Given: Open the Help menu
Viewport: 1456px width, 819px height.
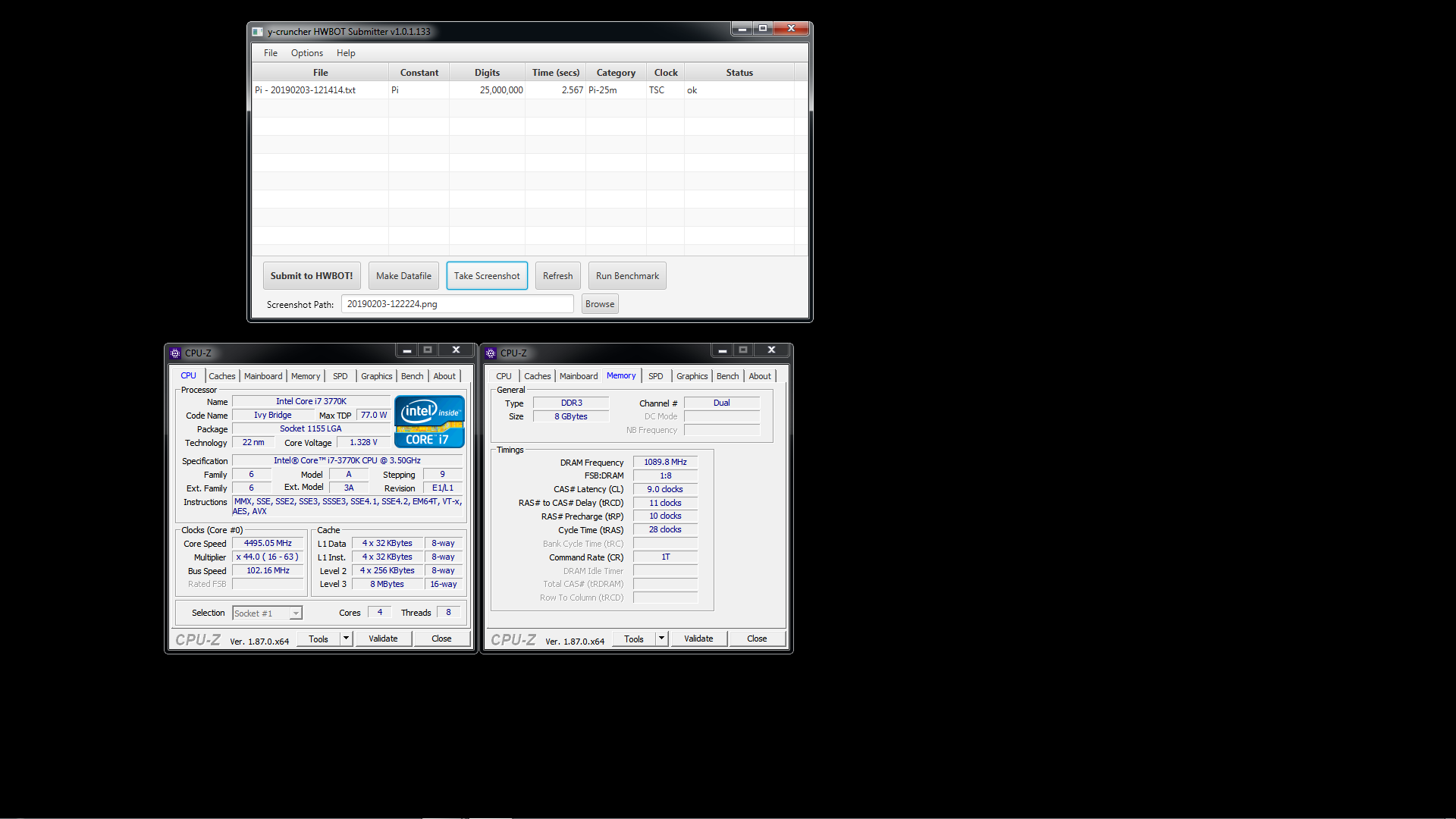Looking at the screenshot, I should point(346,53).
